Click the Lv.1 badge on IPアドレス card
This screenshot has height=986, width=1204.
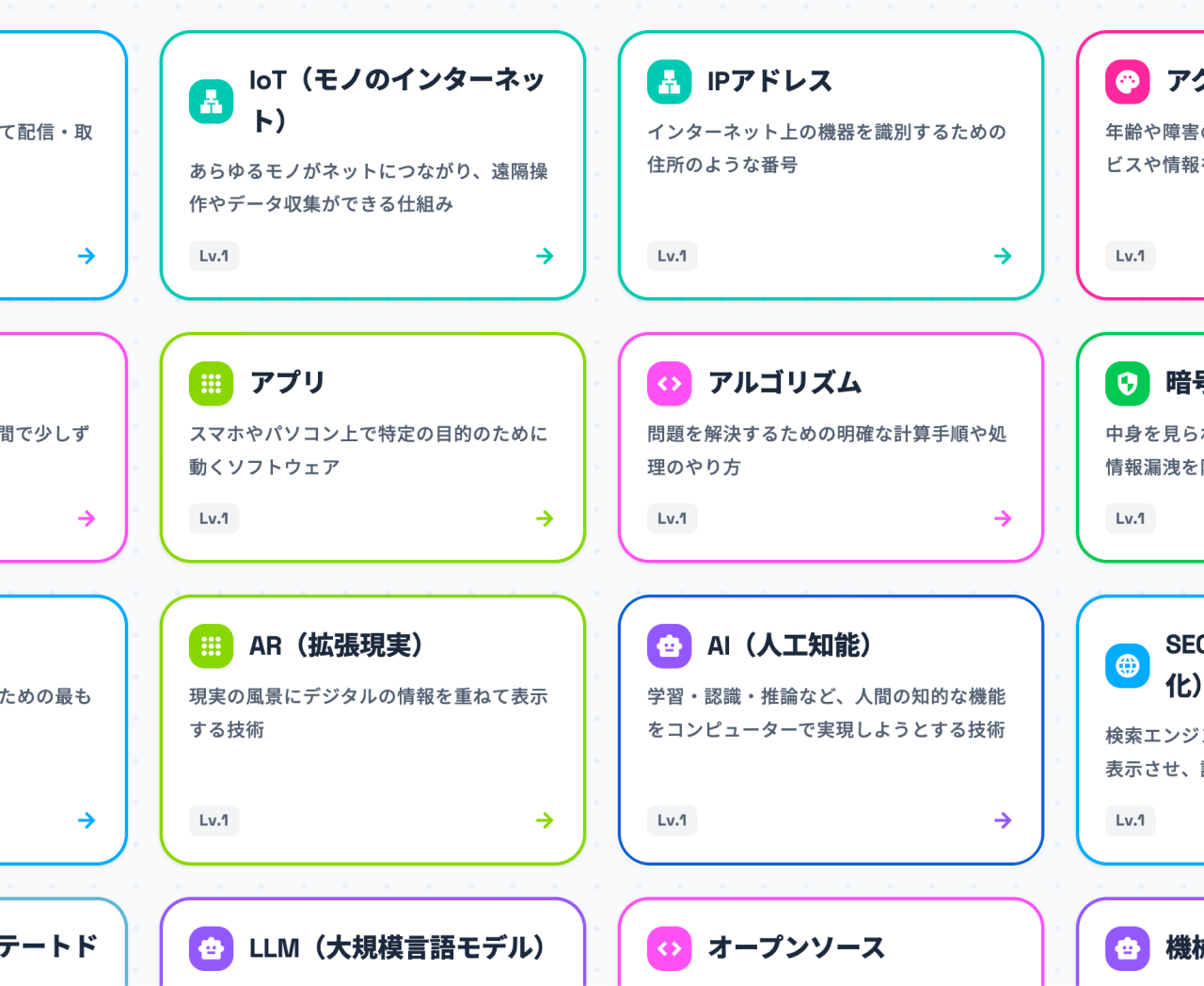[x=672, y=256]
